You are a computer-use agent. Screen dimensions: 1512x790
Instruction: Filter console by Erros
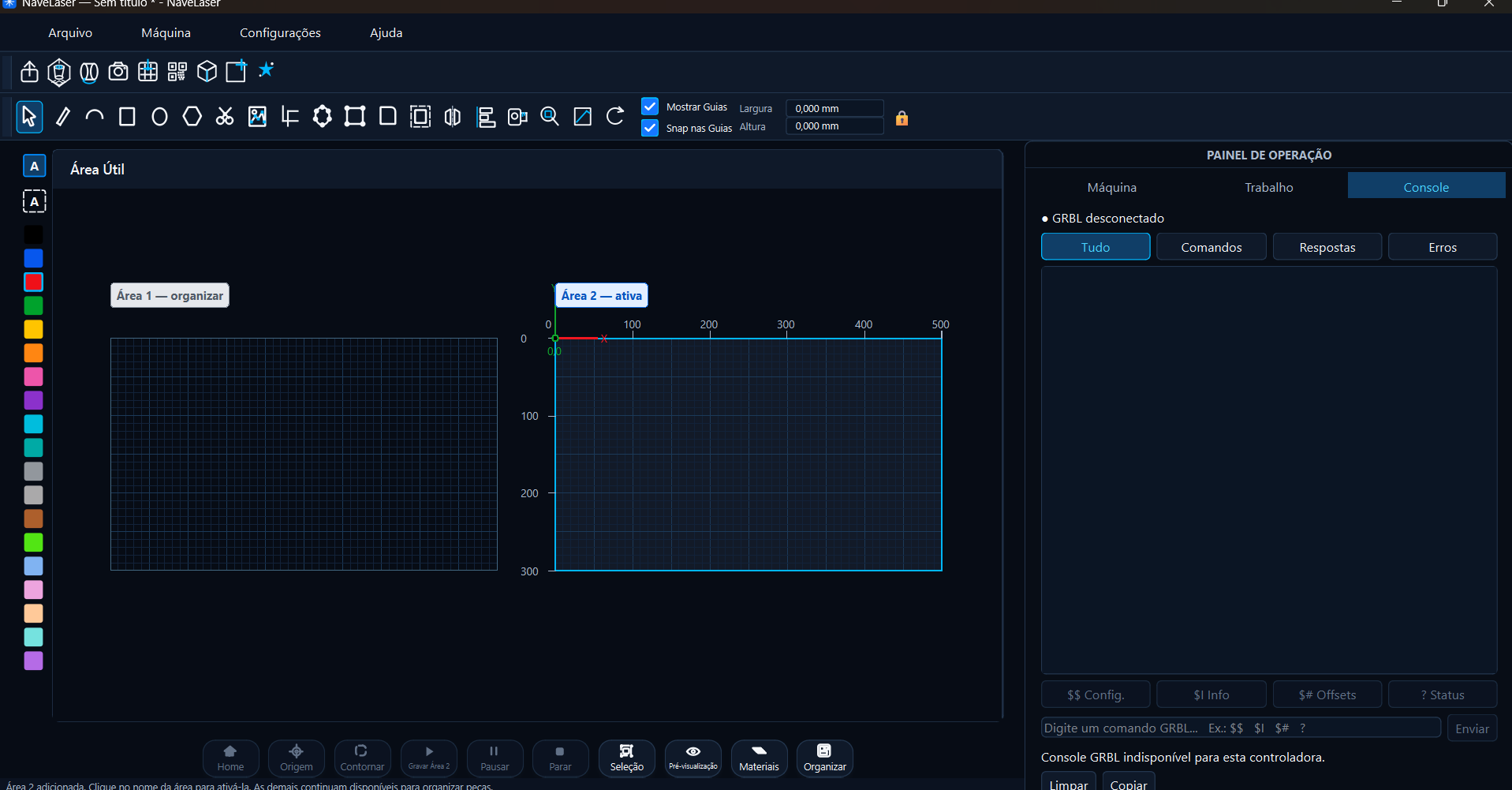click(1443, 247)
